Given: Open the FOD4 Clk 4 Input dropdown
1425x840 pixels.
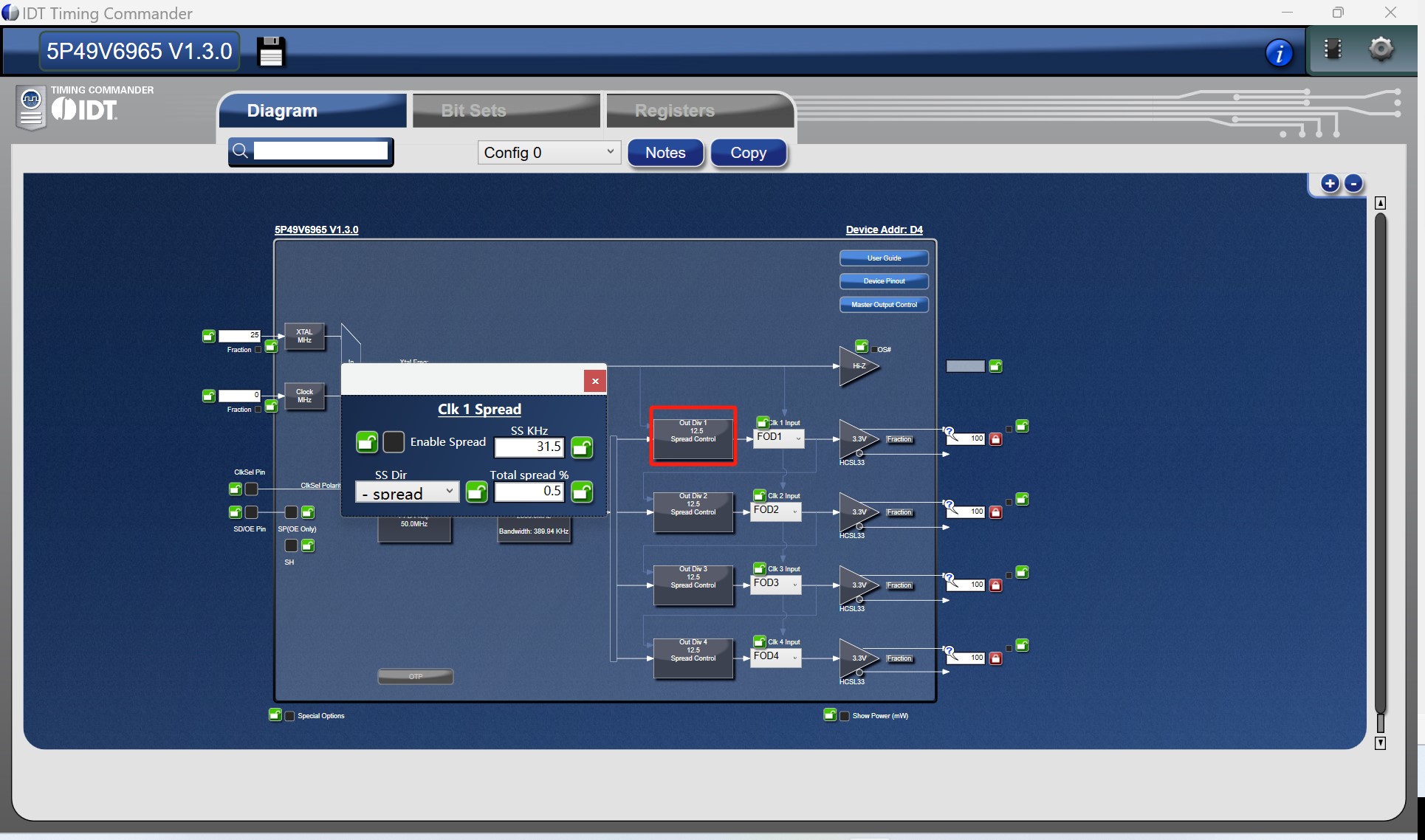Looking at the screenshot, I should point(776,657).
